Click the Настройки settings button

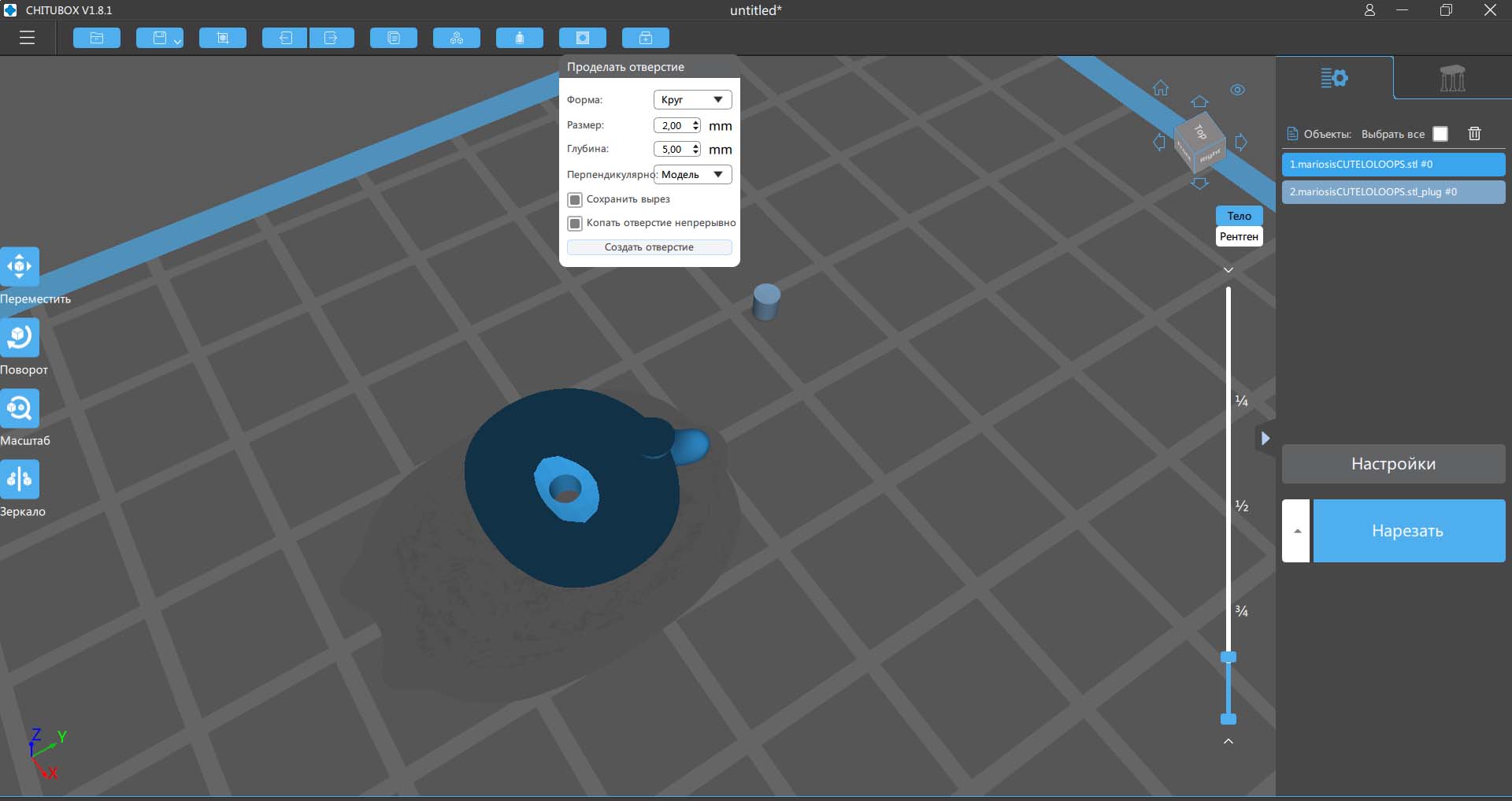tap(1393, 464)
